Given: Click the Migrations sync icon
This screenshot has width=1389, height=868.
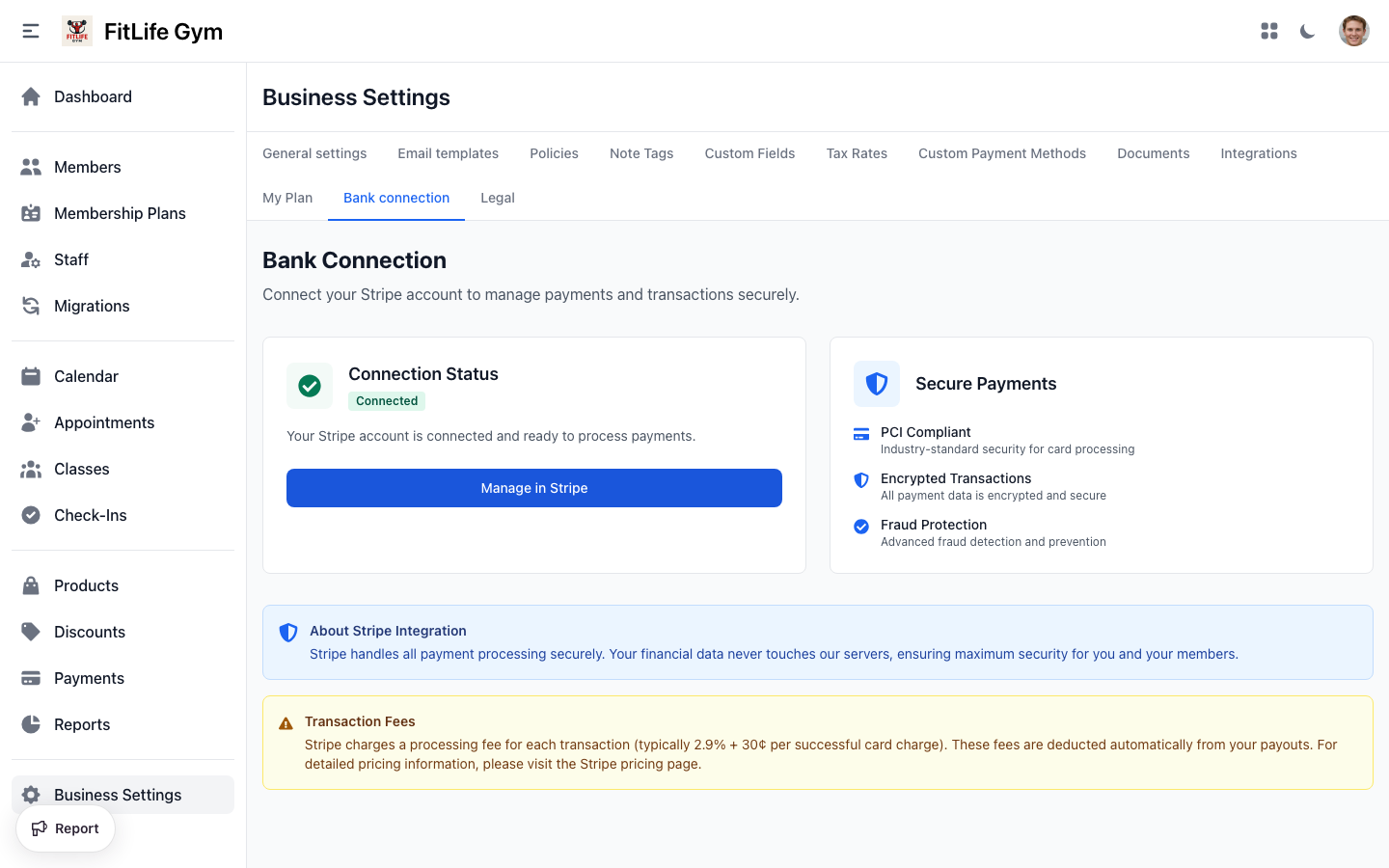Looking at the screenshot, I should tap(30, 306).
